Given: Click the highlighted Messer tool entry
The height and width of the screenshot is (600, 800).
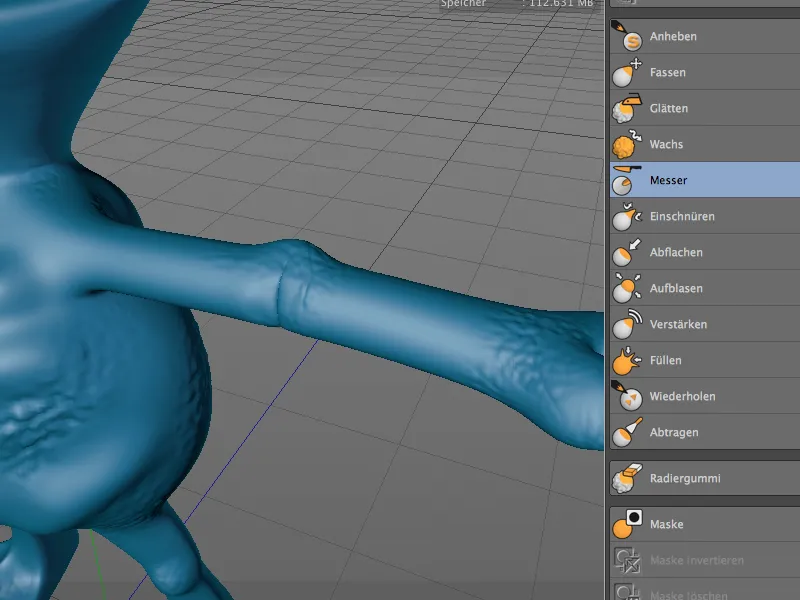Looking at the screenshot, I should [670, 180].
